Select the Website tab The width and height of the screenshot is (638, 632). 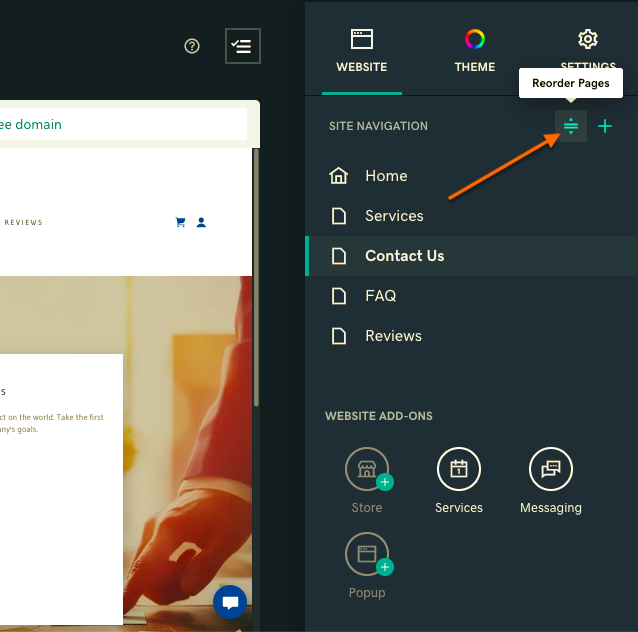click(361, 50)
